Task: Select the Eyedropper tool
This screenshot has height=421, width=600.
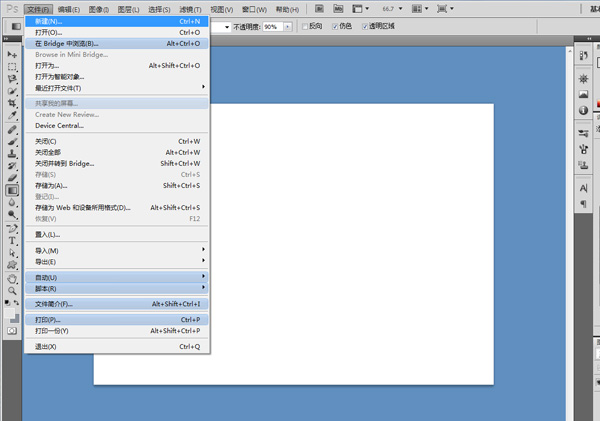Action: click(x=12, y=116)
